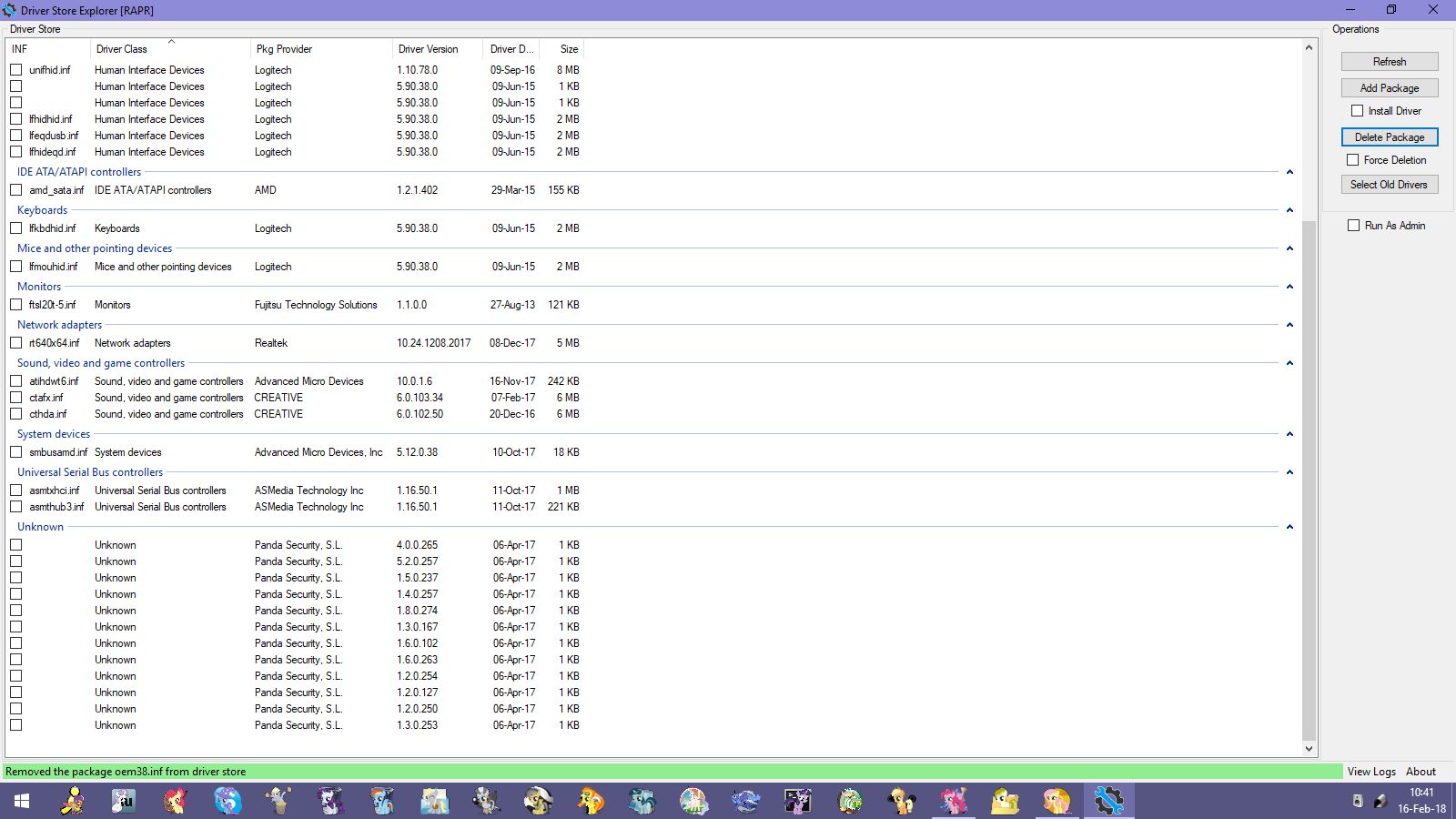Sort by the Driver Date column header
The image size is (1456, 819).
click(x=511, y=49)
